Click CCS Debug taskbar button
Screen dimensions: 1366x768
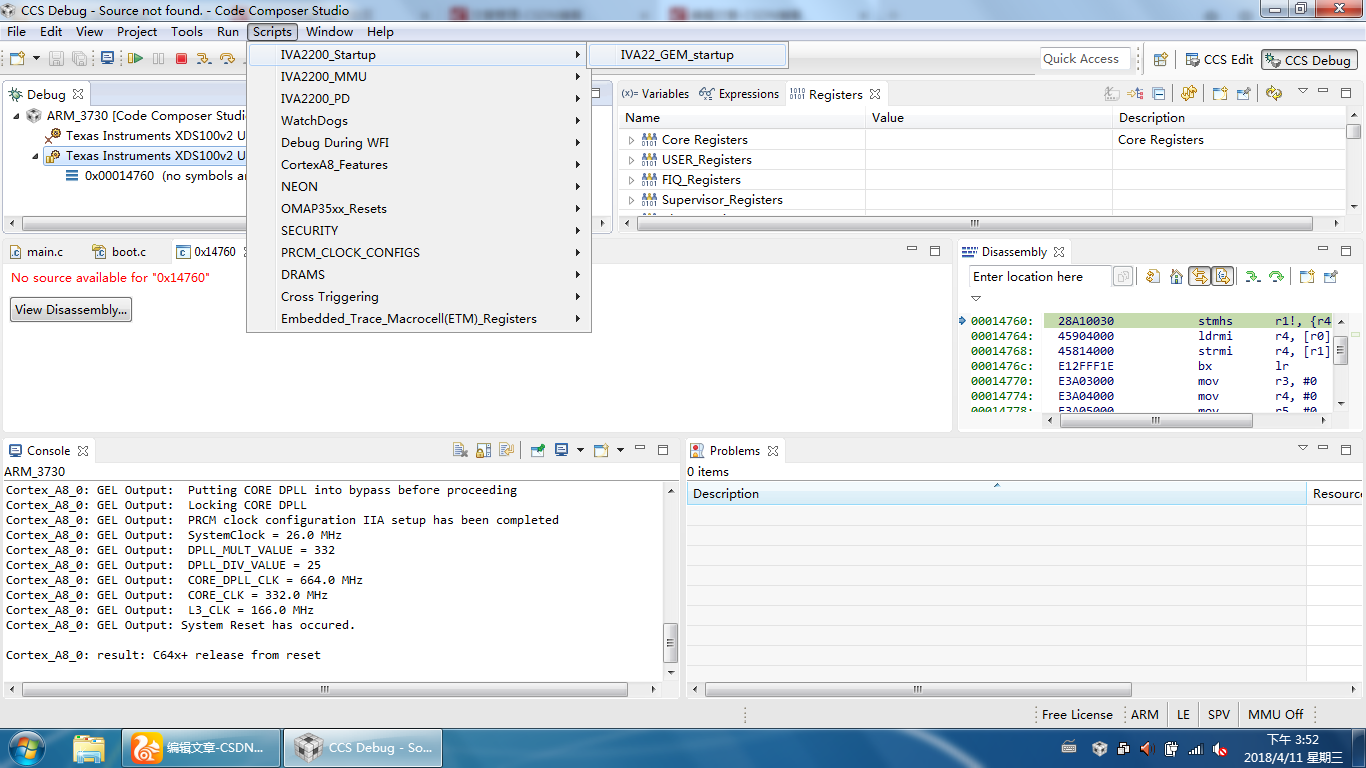coord(363,747)
